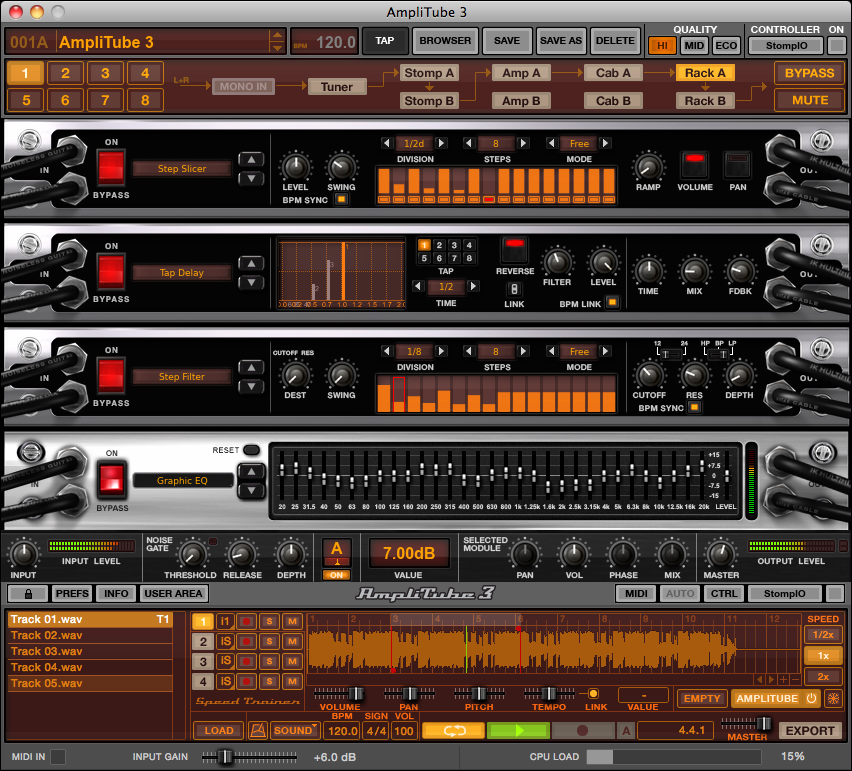Viewport: 852px width, 771px height.
Task: Solo Speed Trainer track 1
Action: 270,622
